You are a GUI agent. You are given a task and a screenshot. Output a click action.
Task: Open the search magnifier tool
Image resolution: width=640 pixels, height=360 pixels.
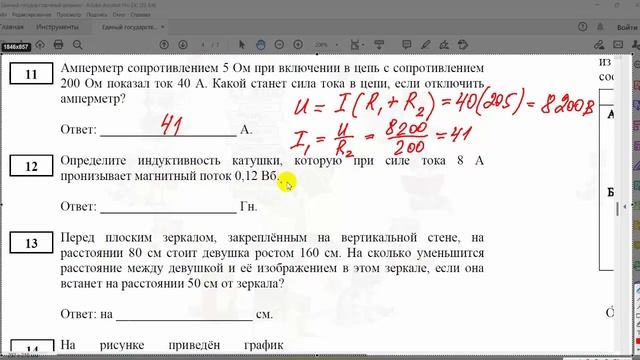coord(77,45)
